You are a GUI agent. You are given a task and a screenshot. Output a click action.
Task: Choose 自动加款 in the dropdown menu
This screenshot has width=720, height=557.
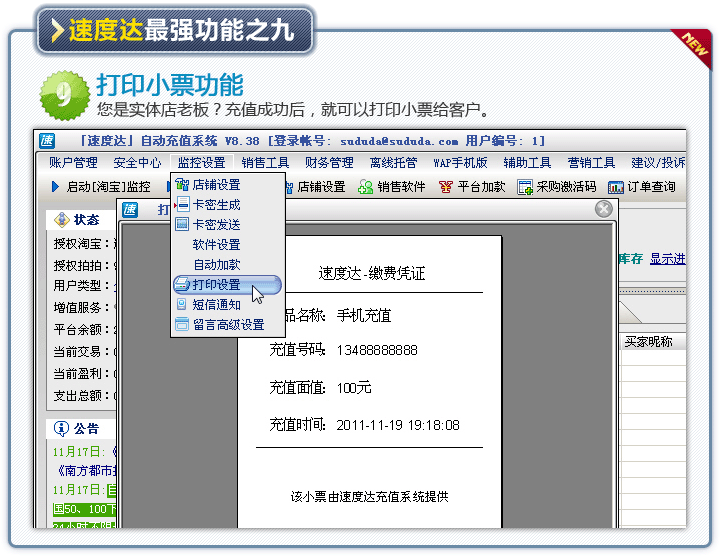coord(217,264)
